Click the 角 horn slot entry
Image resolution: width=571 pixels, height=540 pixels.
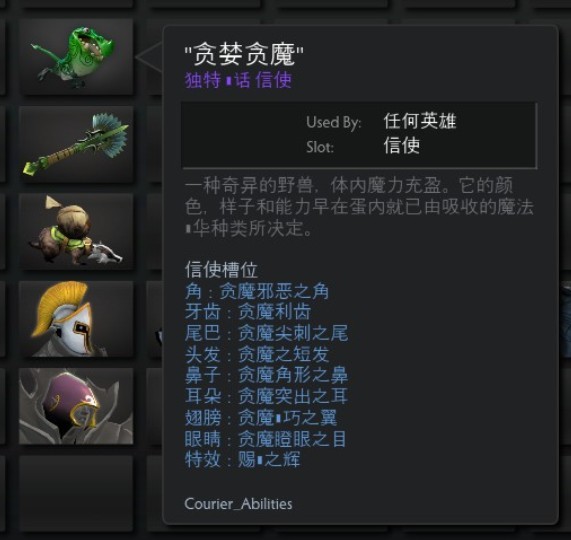tap(257, 291)
